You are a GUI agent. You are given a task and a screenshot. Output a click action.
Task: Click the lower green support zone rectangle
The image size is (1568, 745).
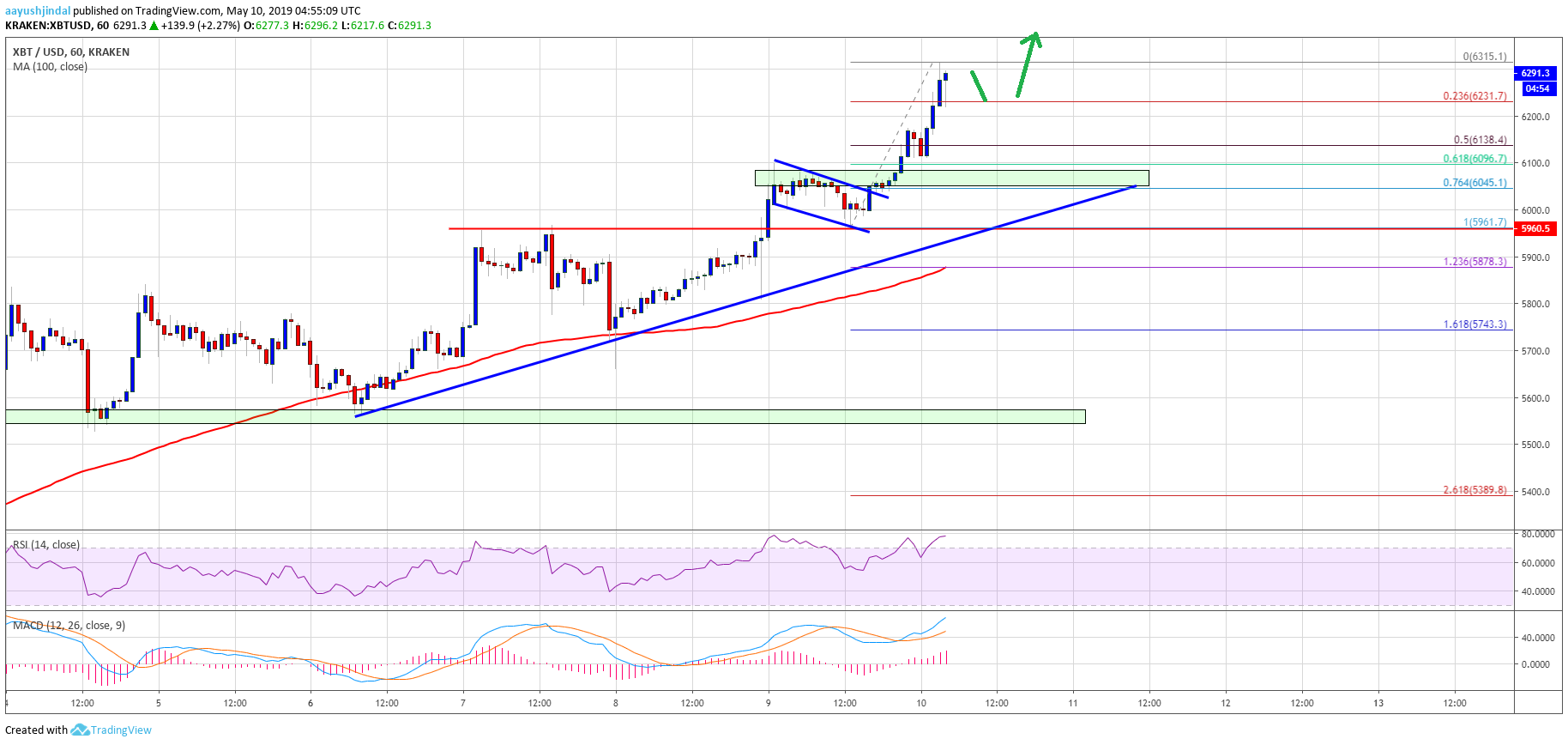click(600, 417)
